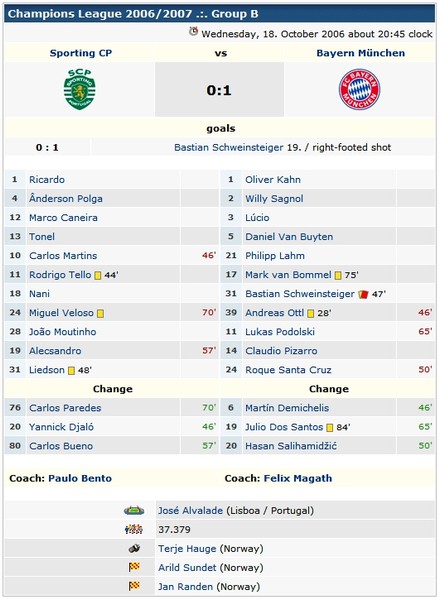Click the FC Bayern München club crest
This screenshot has width=439, height=599.
point(360,89)
